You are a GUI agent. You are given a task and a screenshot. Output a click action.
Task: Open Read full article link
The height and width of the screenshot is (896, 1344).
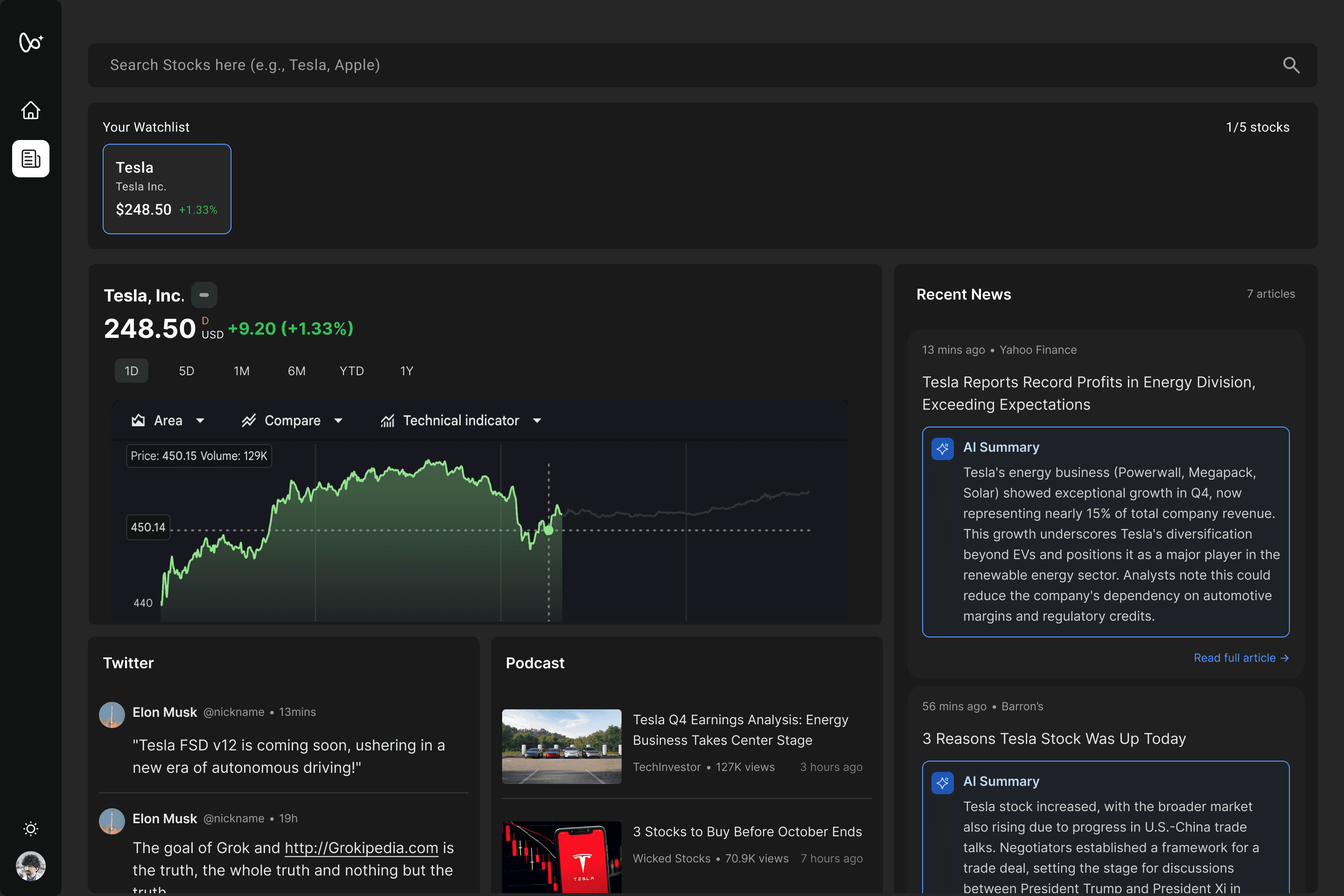pos(1240,658)
